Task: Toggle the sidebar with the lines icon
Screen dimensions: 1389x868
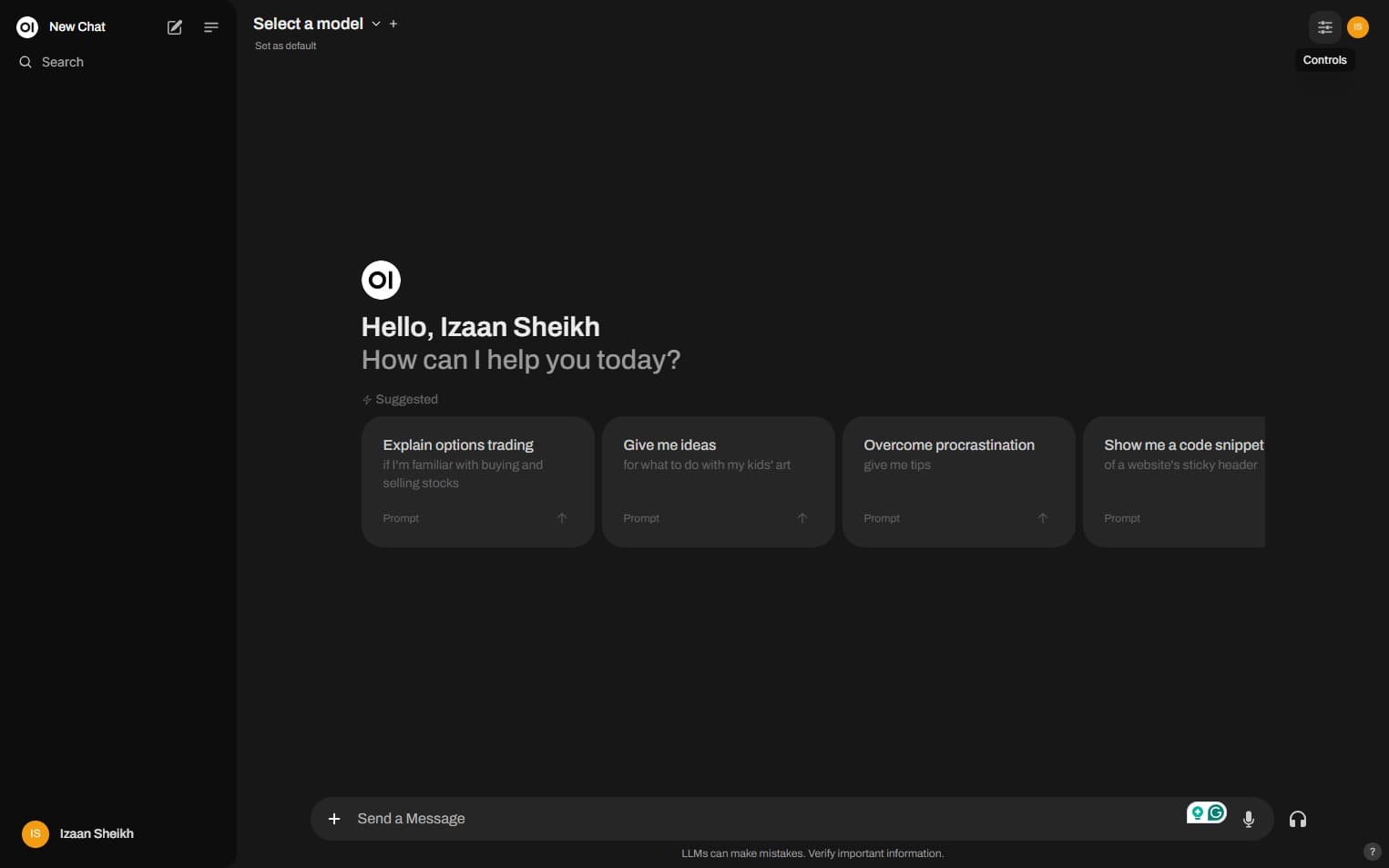Action: click(211, 27)
